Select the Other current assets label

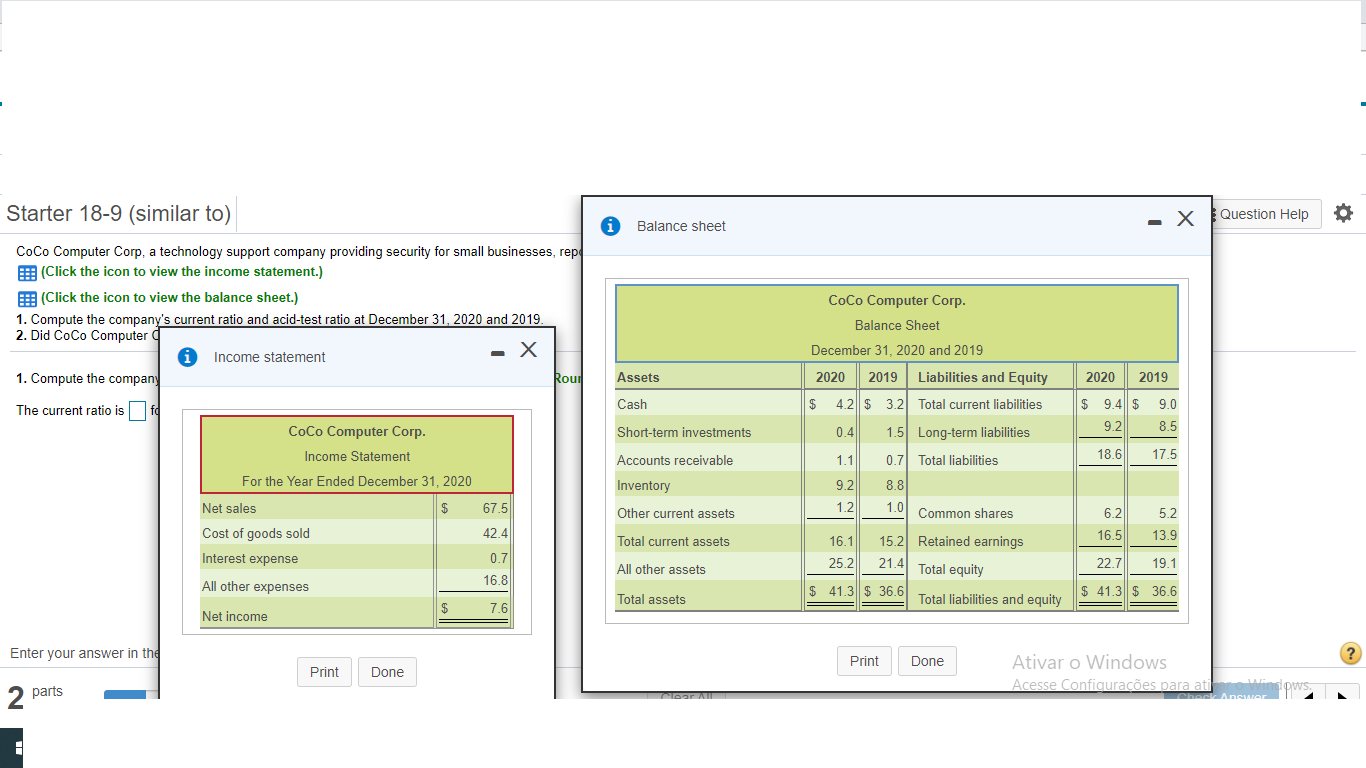click(x=676, y=513)
